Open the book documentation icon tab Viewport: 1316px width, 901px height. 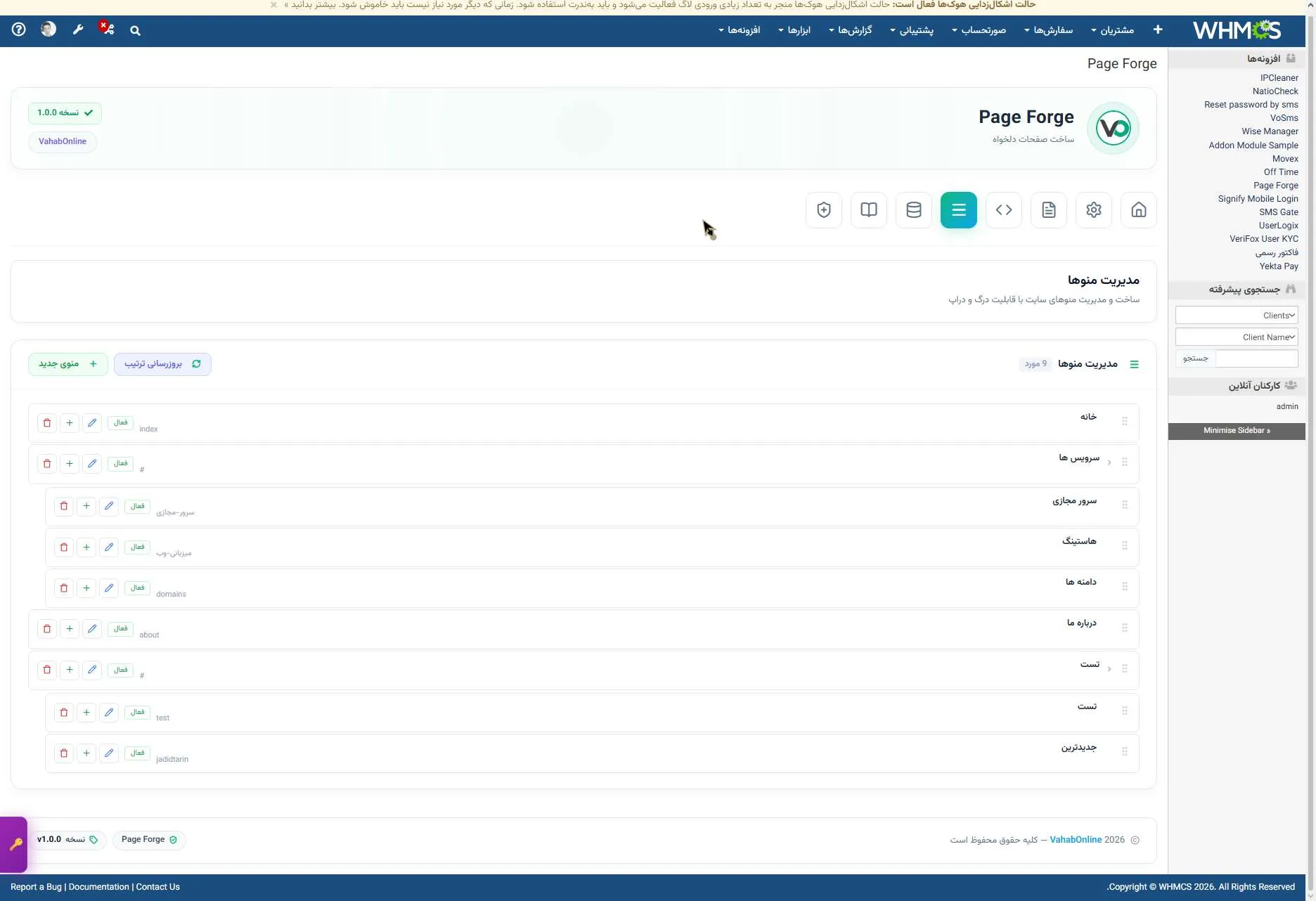point(869,209)
